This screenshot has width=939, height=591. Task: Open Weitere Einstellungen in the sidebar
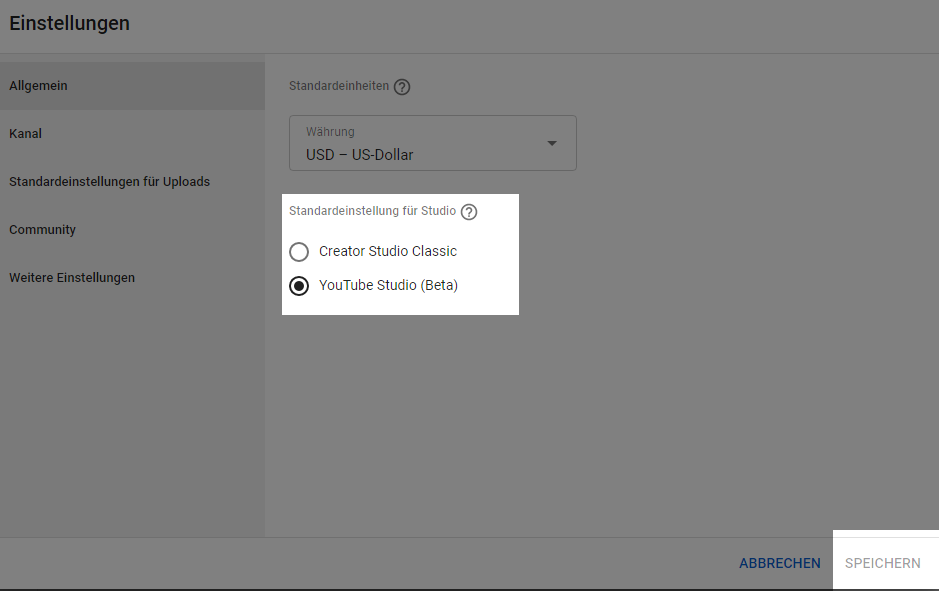(x=72, y=278)
